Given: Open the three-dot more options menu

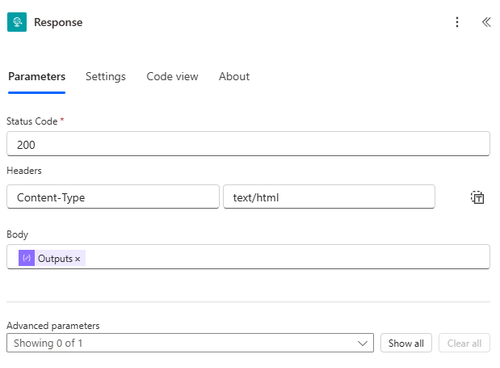Looking at the screenshot, I should point(457,22).
